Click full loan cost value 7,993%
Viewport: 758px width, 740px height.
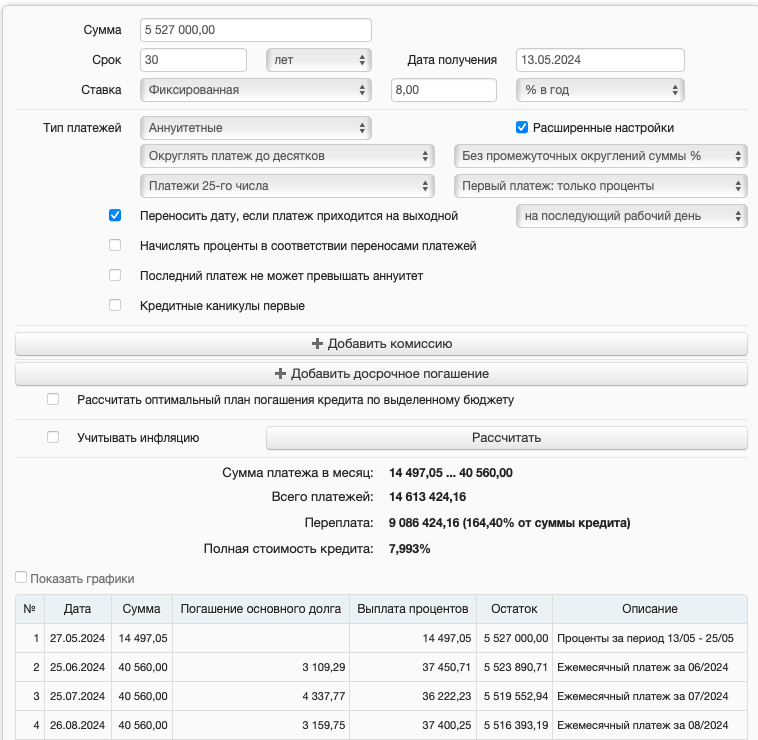point(409,549)
